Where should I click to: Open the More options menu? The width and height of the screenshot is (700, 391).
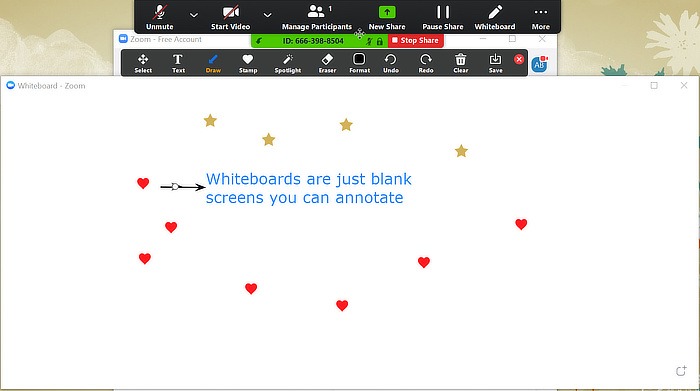click(541, 17)
